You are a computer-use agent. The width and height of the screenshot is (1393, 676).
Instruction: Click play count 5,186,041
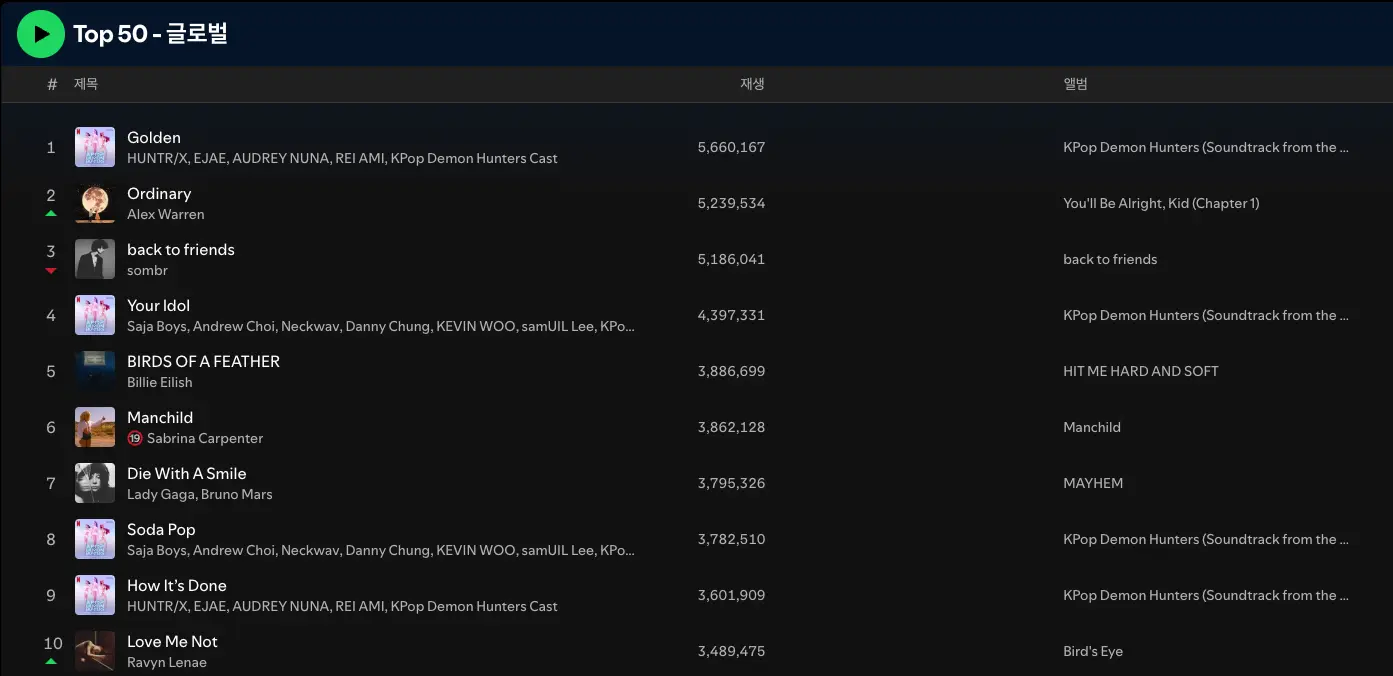coord(731,259)
